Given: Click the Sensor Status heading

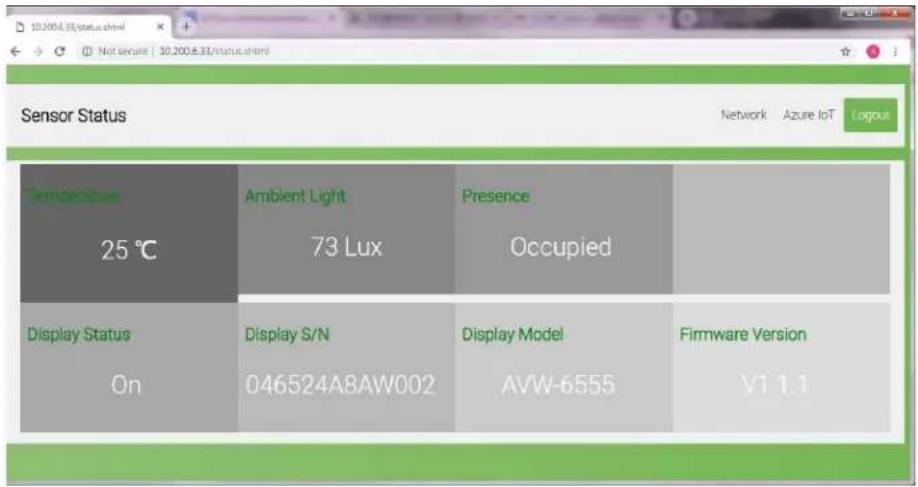Looking at the screenshot, I should pos(74,115).
